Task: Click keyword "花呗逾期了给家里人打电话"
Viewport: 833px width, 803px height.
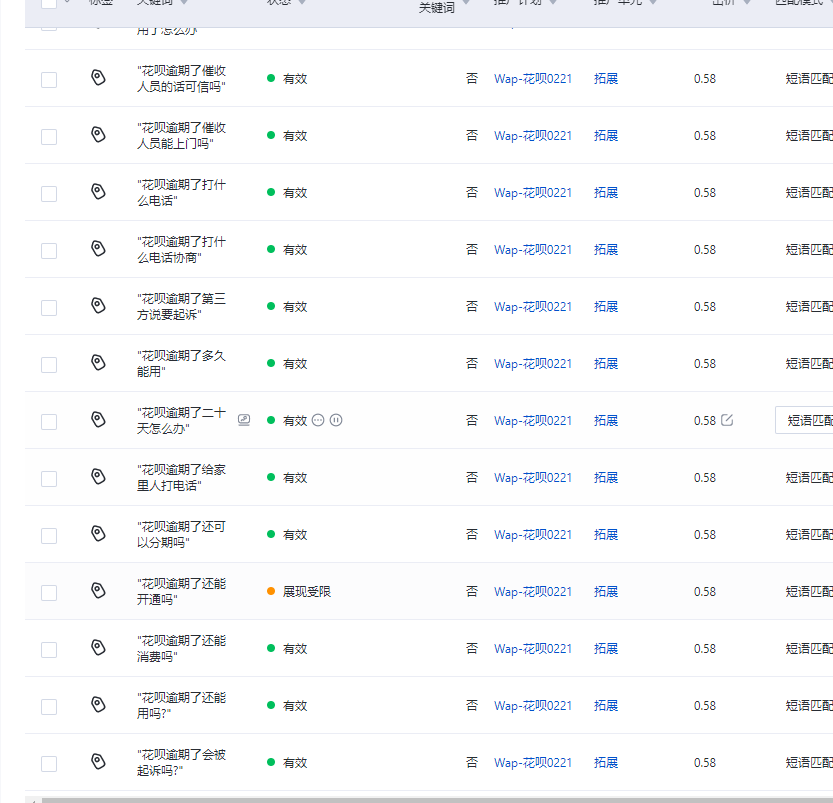Action: pos(181,477)
